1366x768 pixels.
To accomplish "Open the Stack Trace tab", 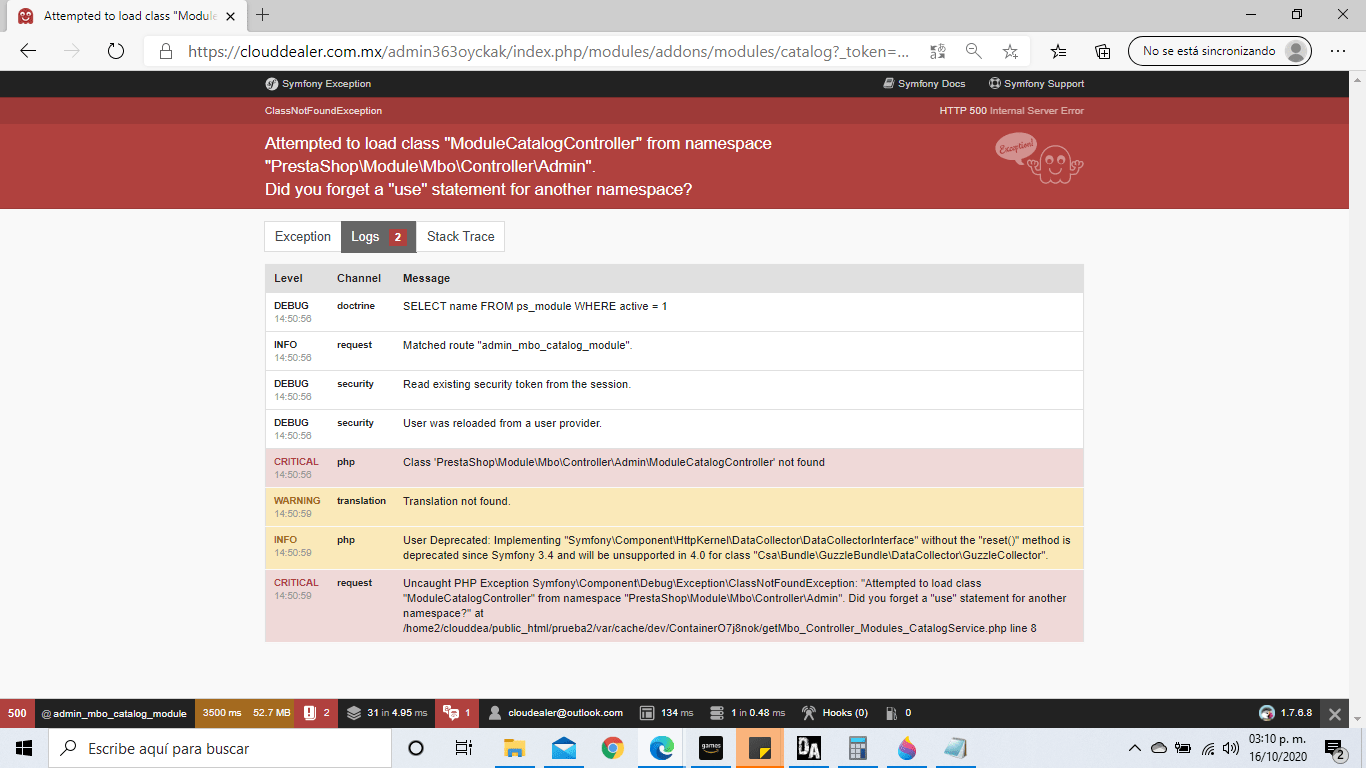I will (460, 237).
